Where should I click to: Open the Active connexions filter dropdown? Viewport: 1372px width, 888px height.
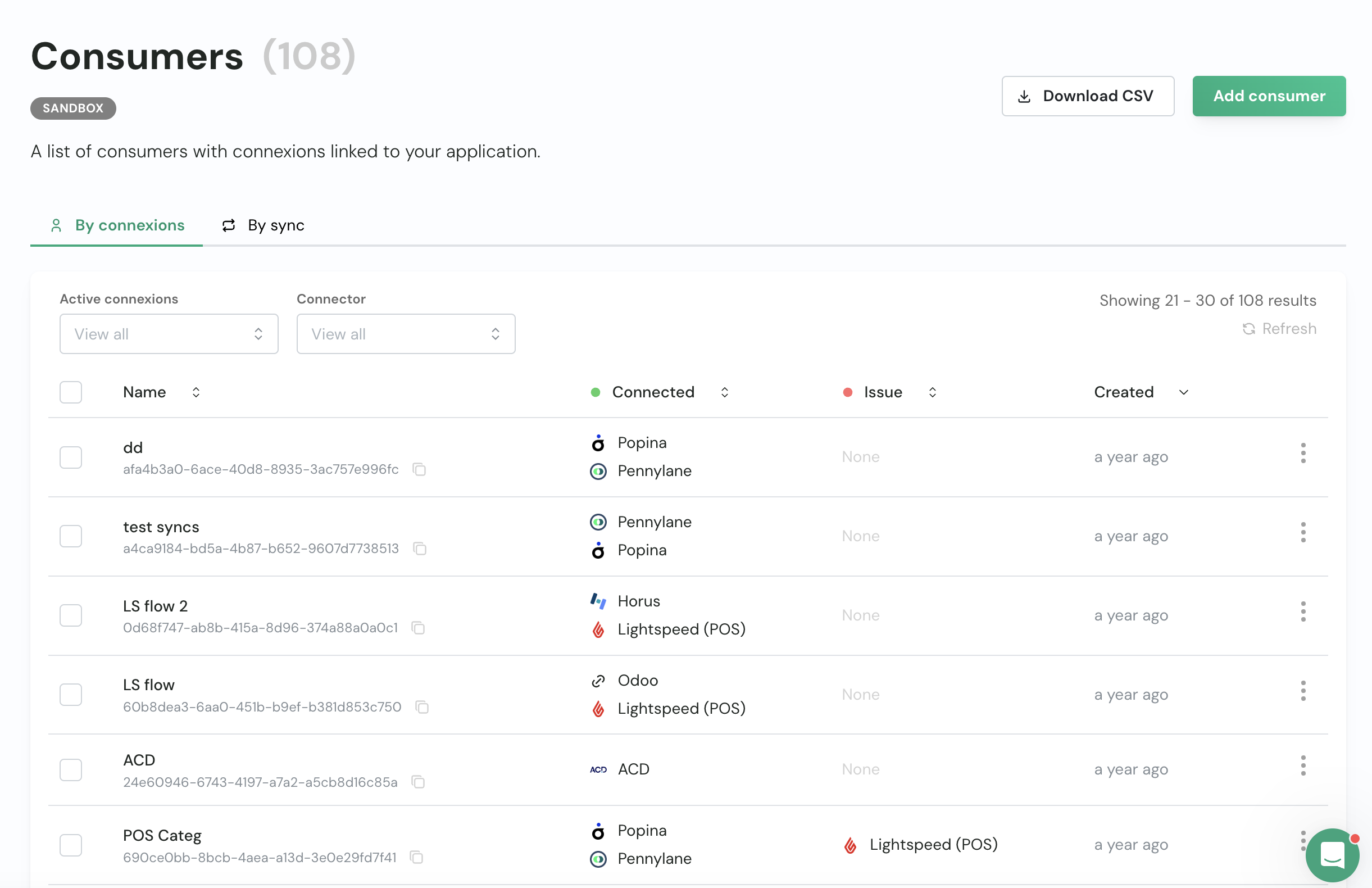coord(169,334)
